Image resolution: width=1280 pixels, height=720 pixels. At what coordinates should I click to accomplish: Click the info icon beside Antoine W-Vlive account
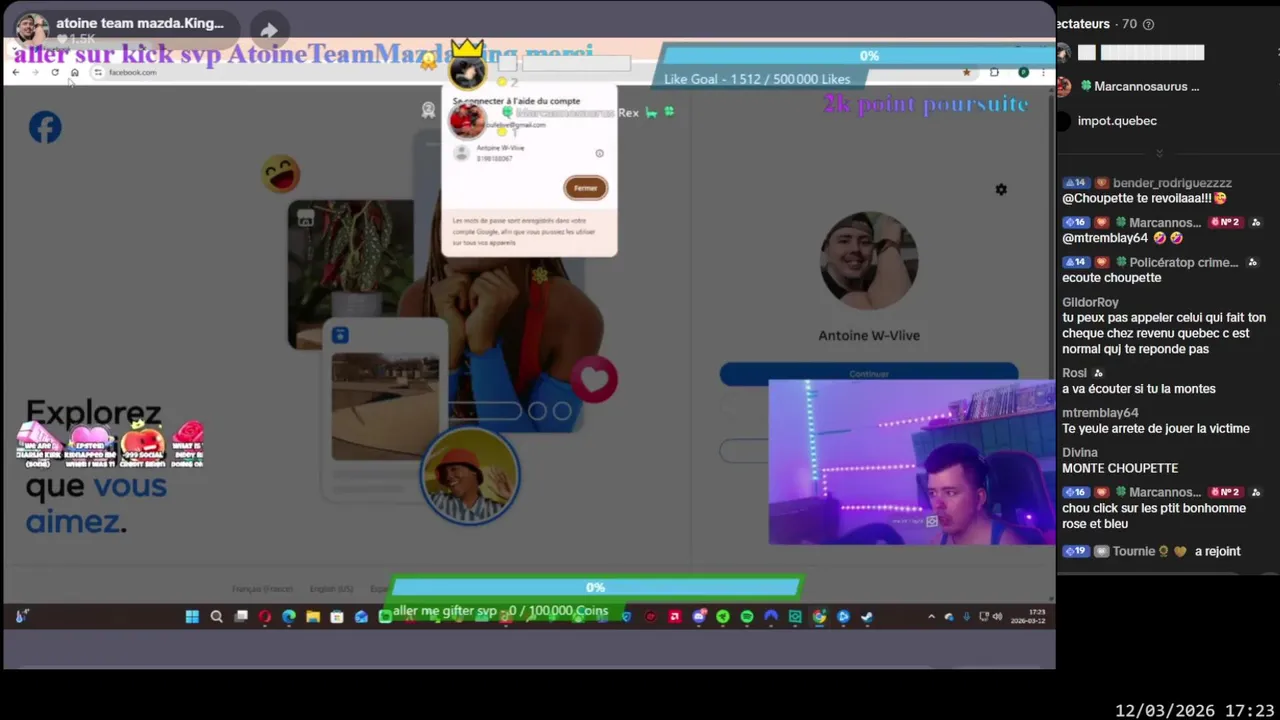tap(599, 153)
